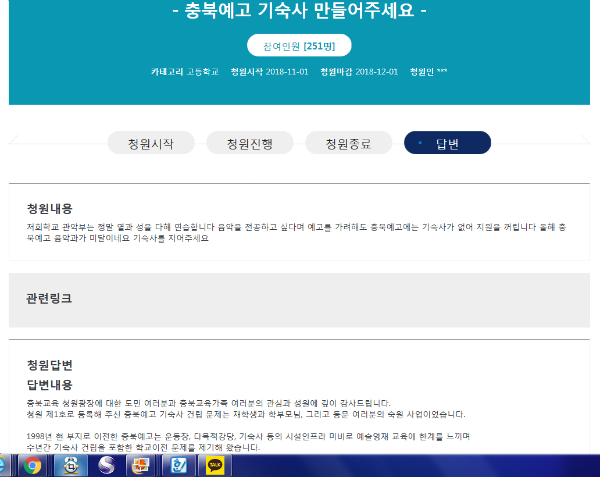Click the 관련링크 section bar
The image size is (600, 477).
click(299, 299)
